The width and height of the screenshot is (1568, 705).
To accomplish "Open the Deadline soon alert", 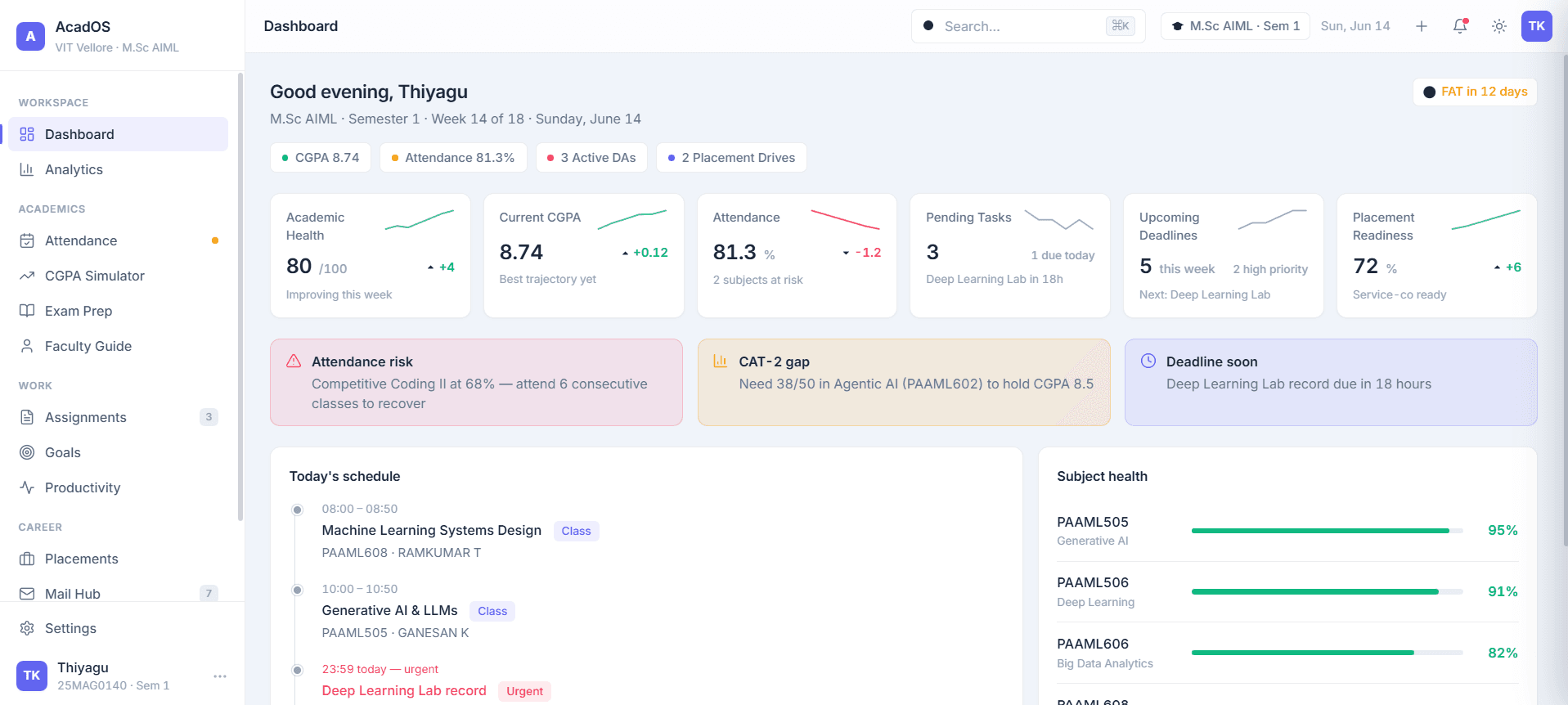I will pyautogui.click(x=1331, y=382).
